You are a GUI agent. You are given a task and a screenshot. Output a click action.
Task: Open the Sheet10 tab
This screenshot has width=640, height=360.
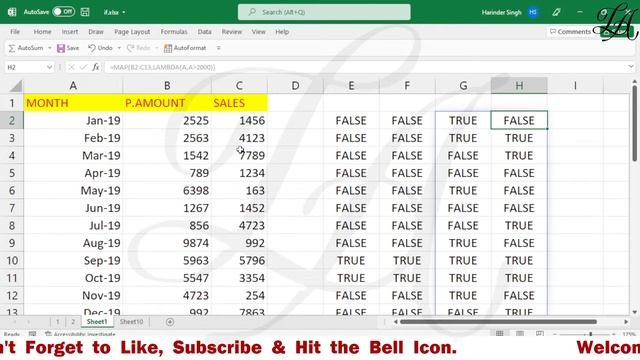[131, 322]
